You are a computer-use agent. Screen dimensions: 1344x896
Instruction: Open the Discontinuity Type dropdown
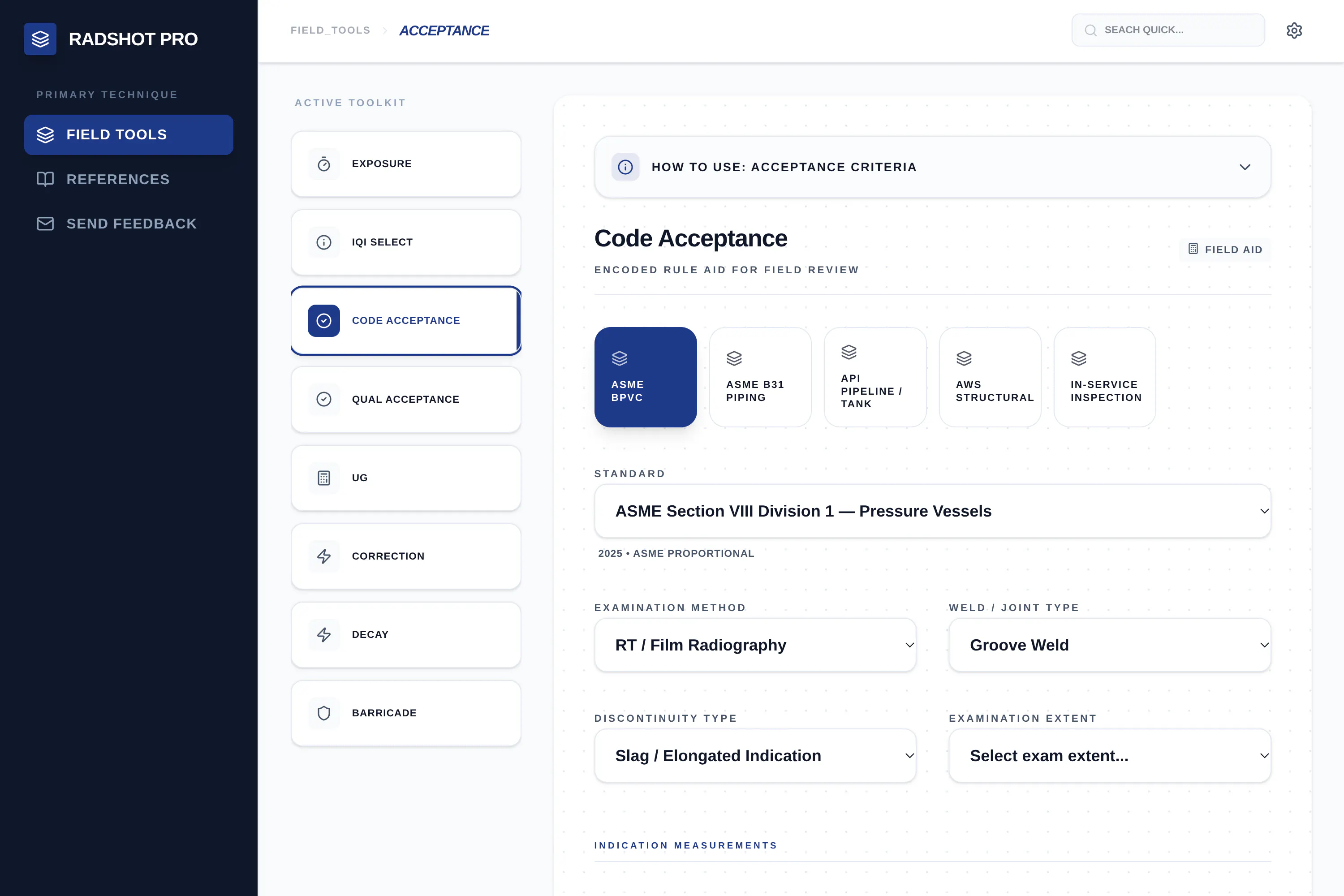pyautogui.click(x=755, y=756)
